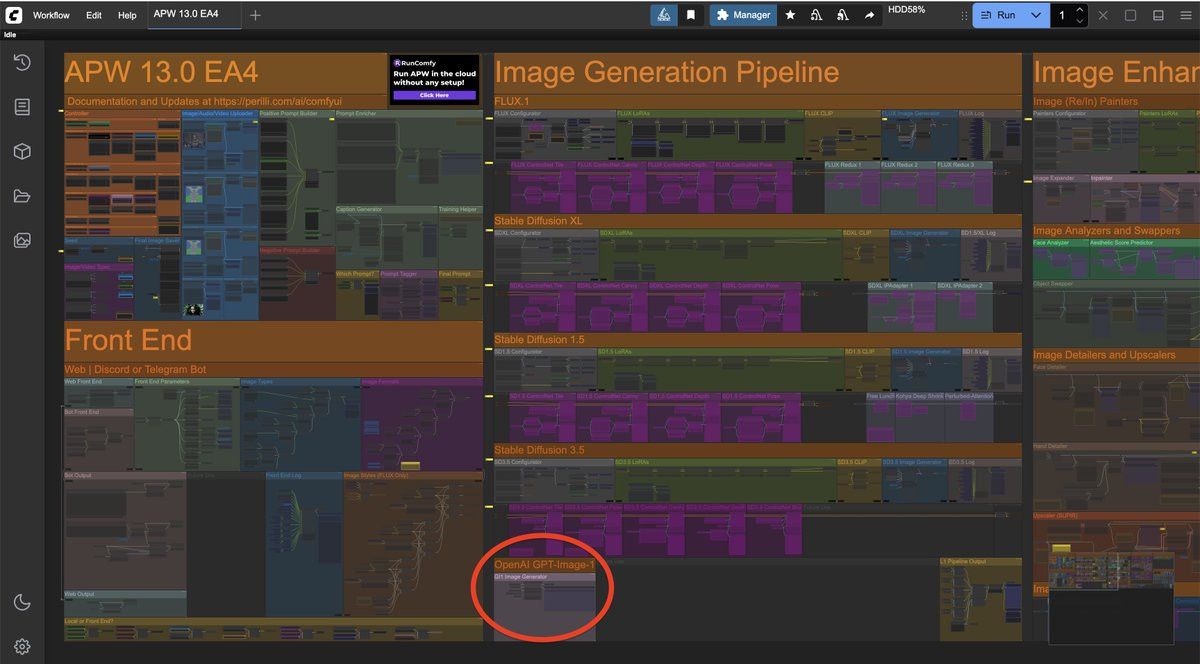
Task: Open the hamburger menu at top right
Action: click(x=1186, y=15)
